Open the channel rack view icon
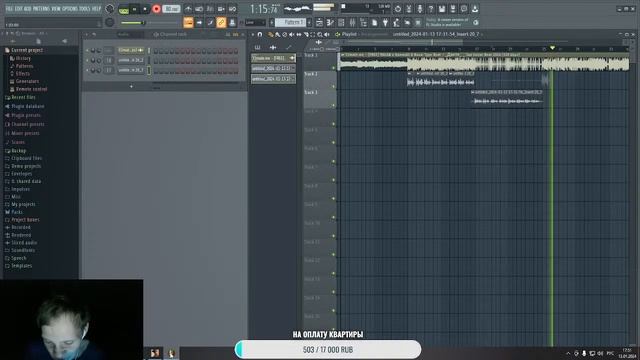640x360 pixels. 341,23
